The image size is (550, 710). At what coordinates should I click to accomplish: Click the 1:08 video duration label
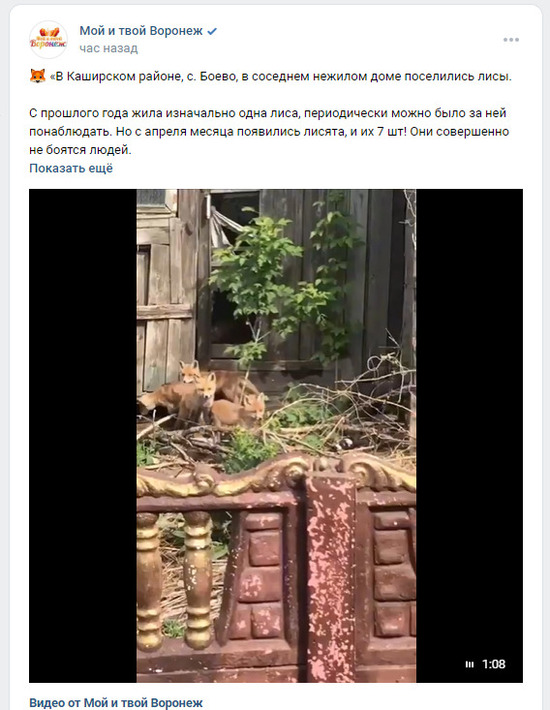point(494,664)
